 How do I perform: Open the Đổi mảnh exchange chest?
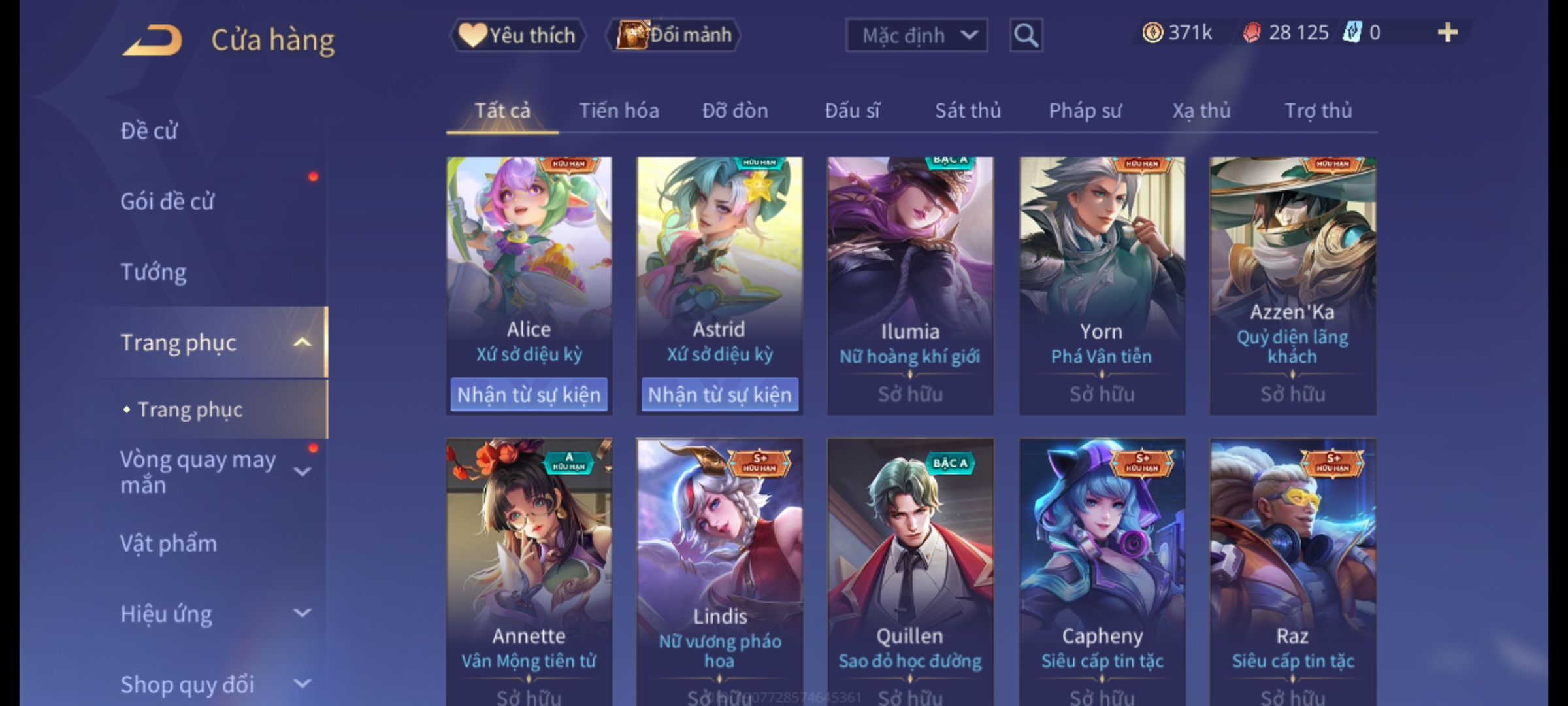[x=674, y=35]
